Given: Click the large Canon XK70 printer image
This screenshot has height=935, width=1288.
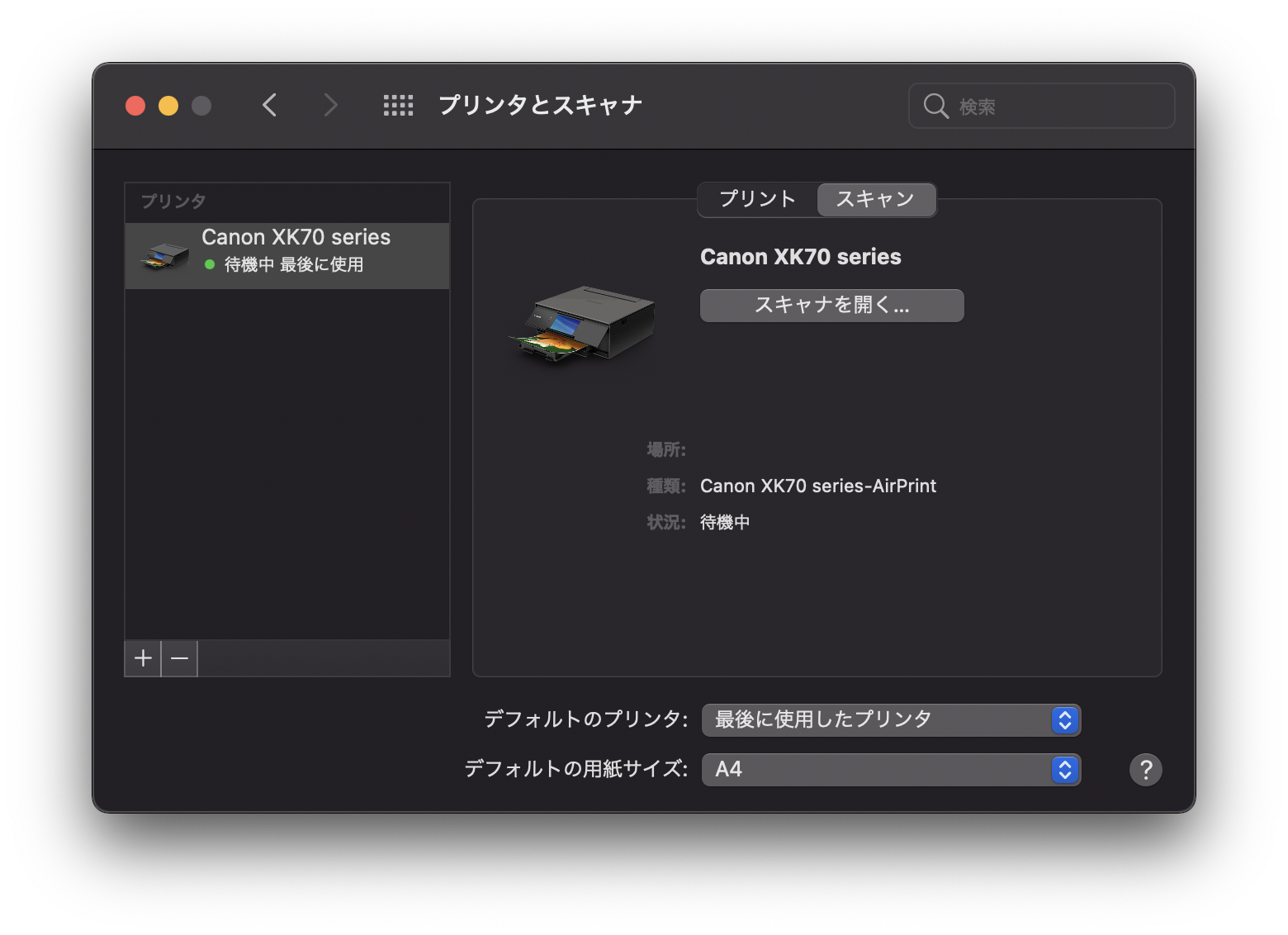Looking at the screenshot, I should tap(582, 325).
